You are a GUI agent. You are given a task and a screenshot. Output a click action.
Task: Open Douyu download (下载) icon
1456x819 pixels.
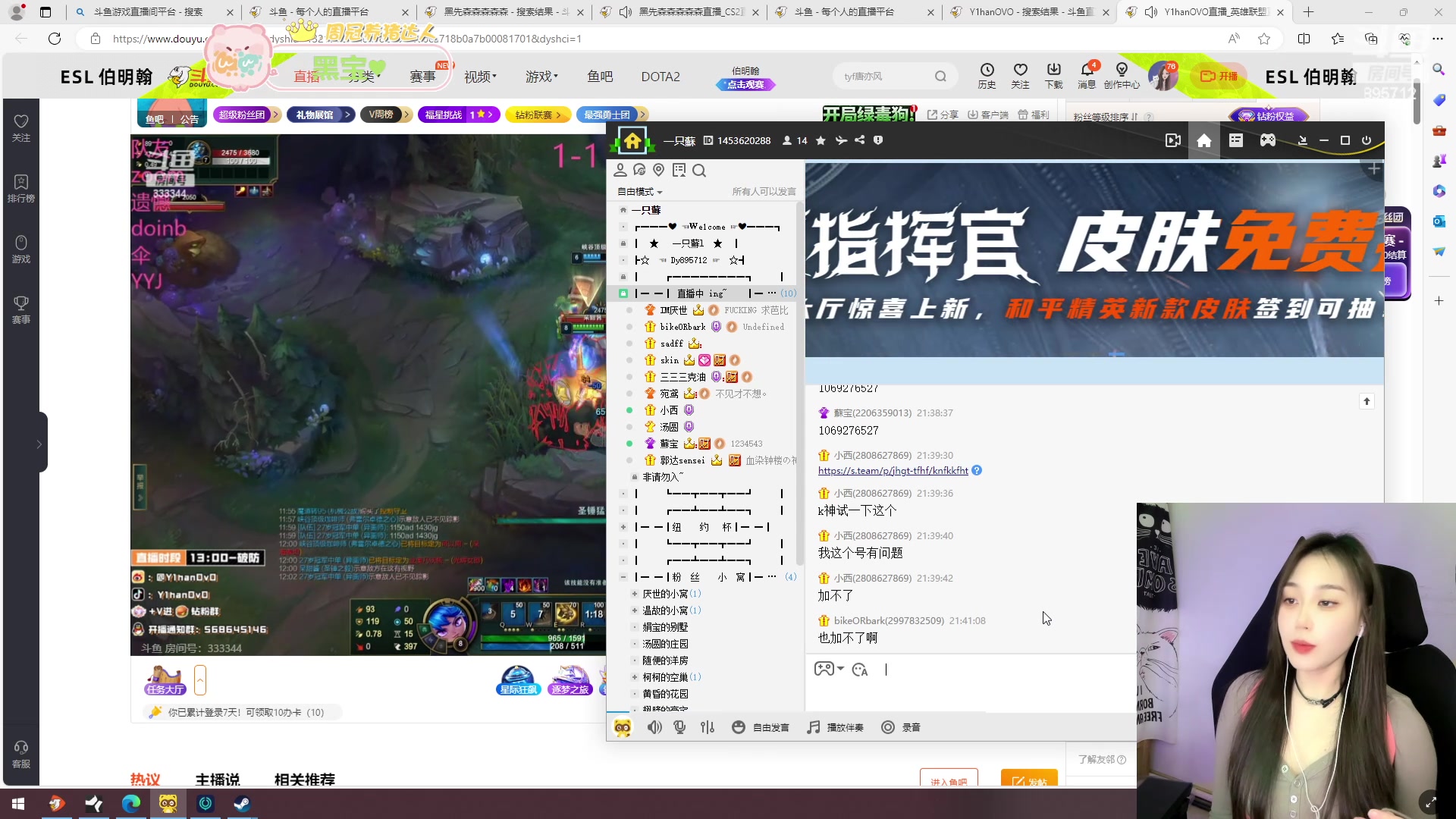pyautogui.click(x=1054, y=75)
